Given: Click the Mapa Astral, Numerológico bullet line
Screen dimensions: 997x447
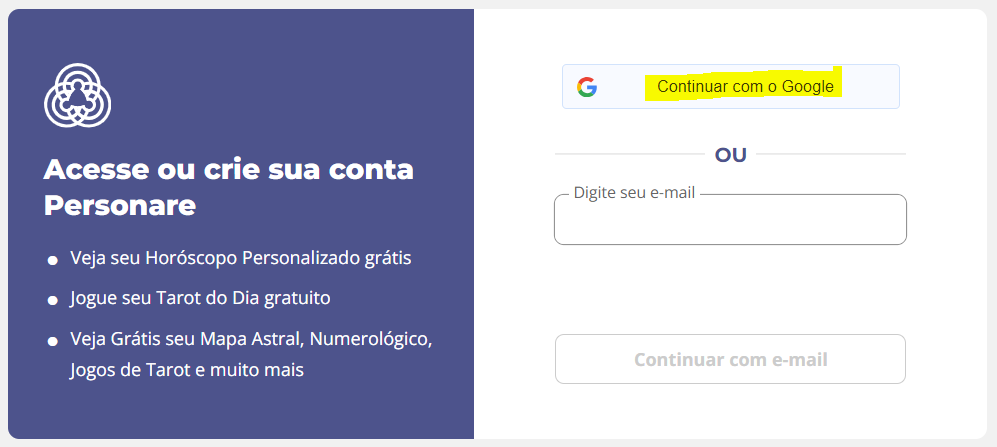Looking at the screenshot, I should pos(251,339).
